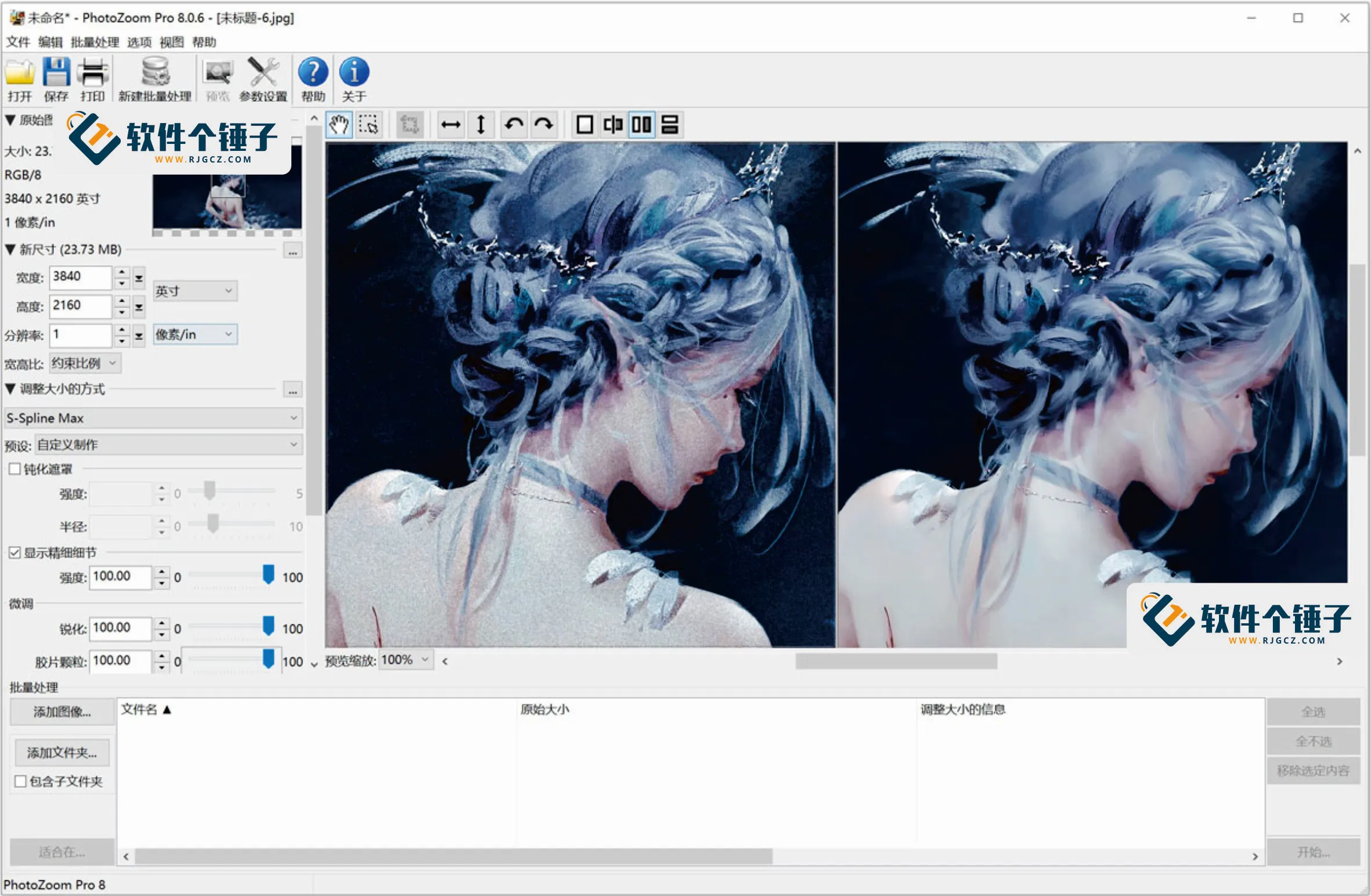Screen dimensions: 1371x896
Task: Open width (宽度) quick-size menu icon
Action: coord(139,279)
